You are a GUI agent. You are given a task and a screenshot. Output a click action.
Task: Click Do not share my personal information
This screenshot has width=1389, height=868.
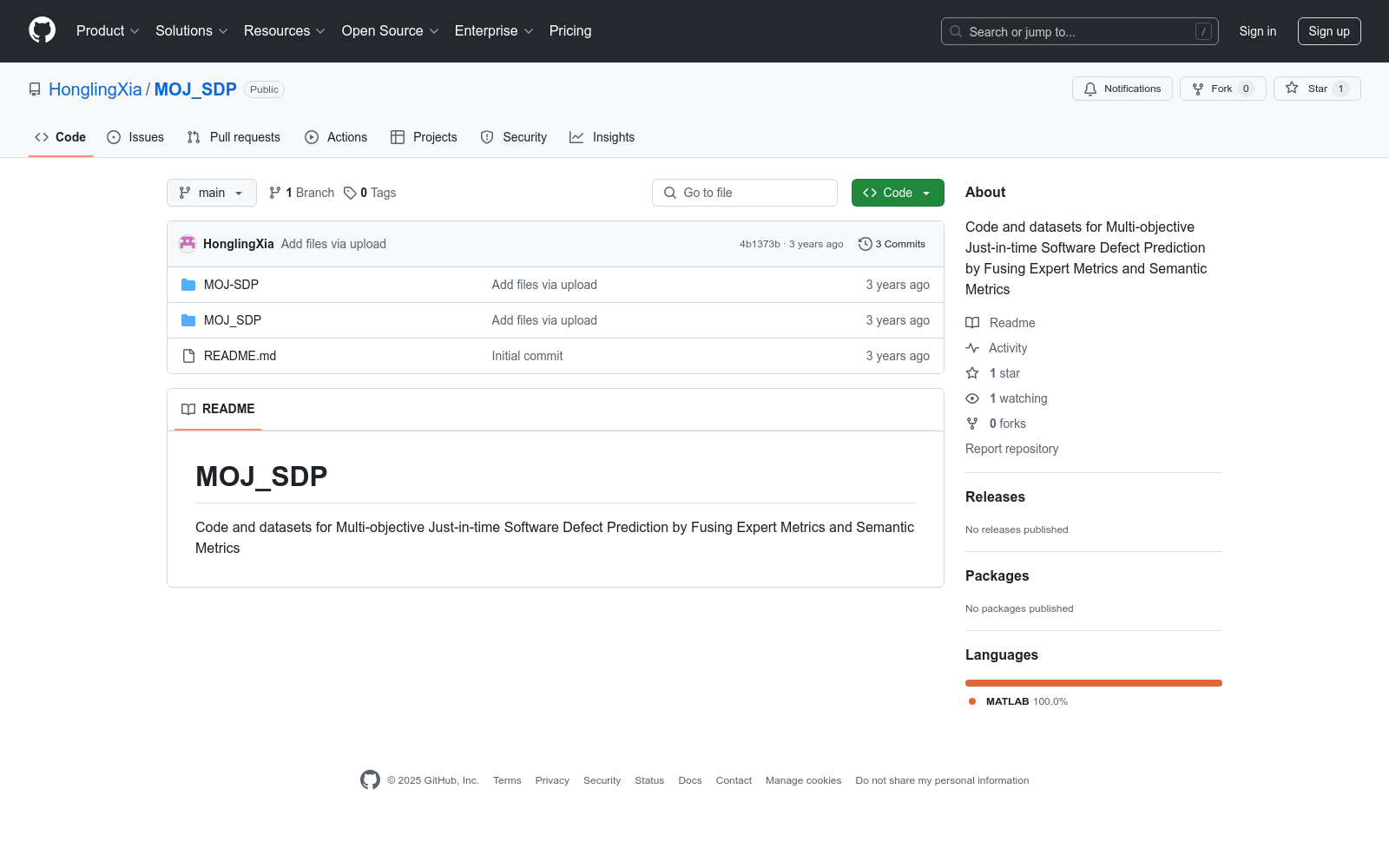(x=942, y=780)
